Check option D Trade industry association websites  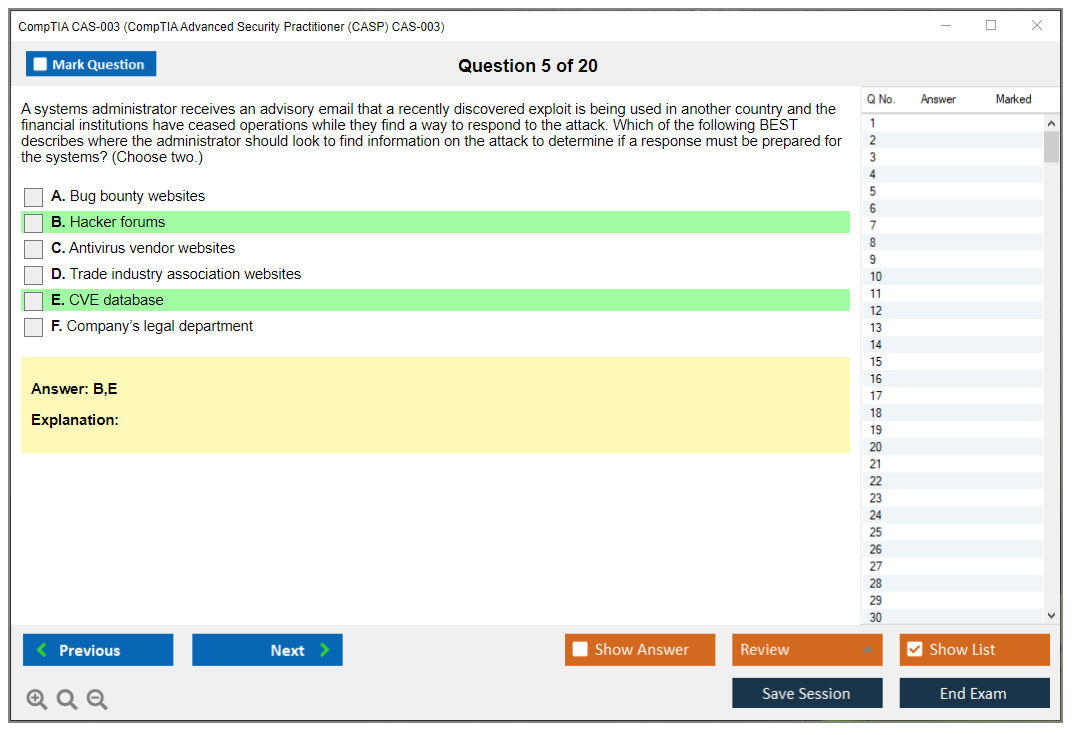coord(34,275)
